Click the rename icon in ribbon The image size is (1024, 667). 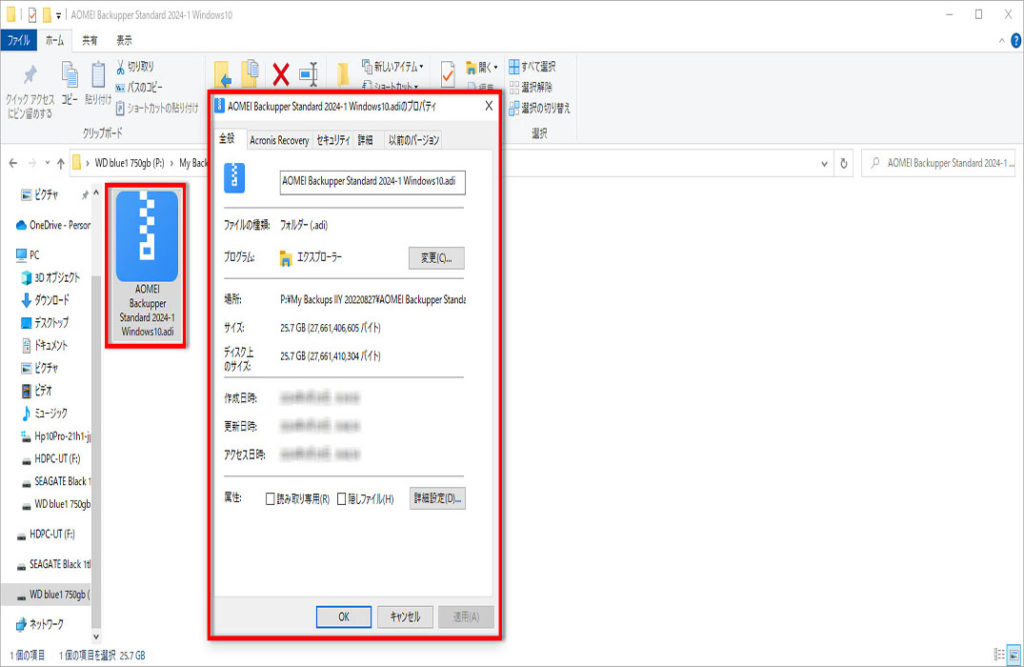tap(308, 75)
